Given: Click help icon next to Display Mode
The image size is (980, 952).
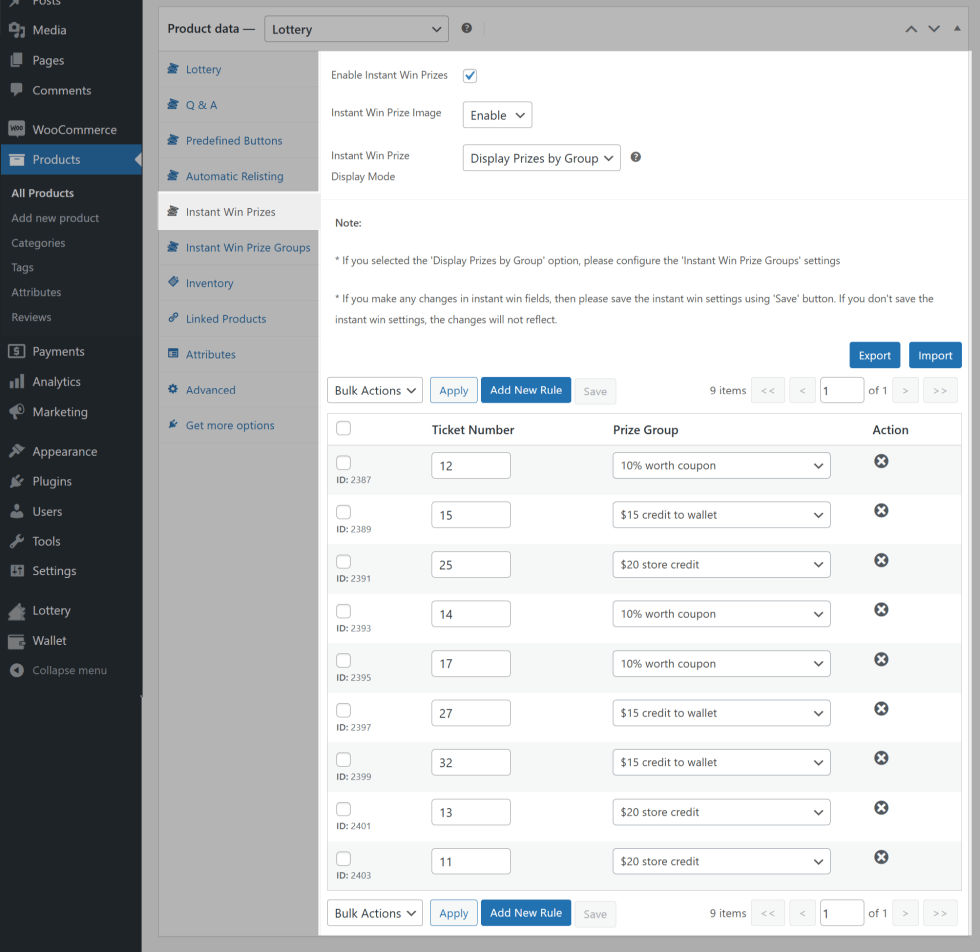Looking at the screenshot, I should (636, 157).
